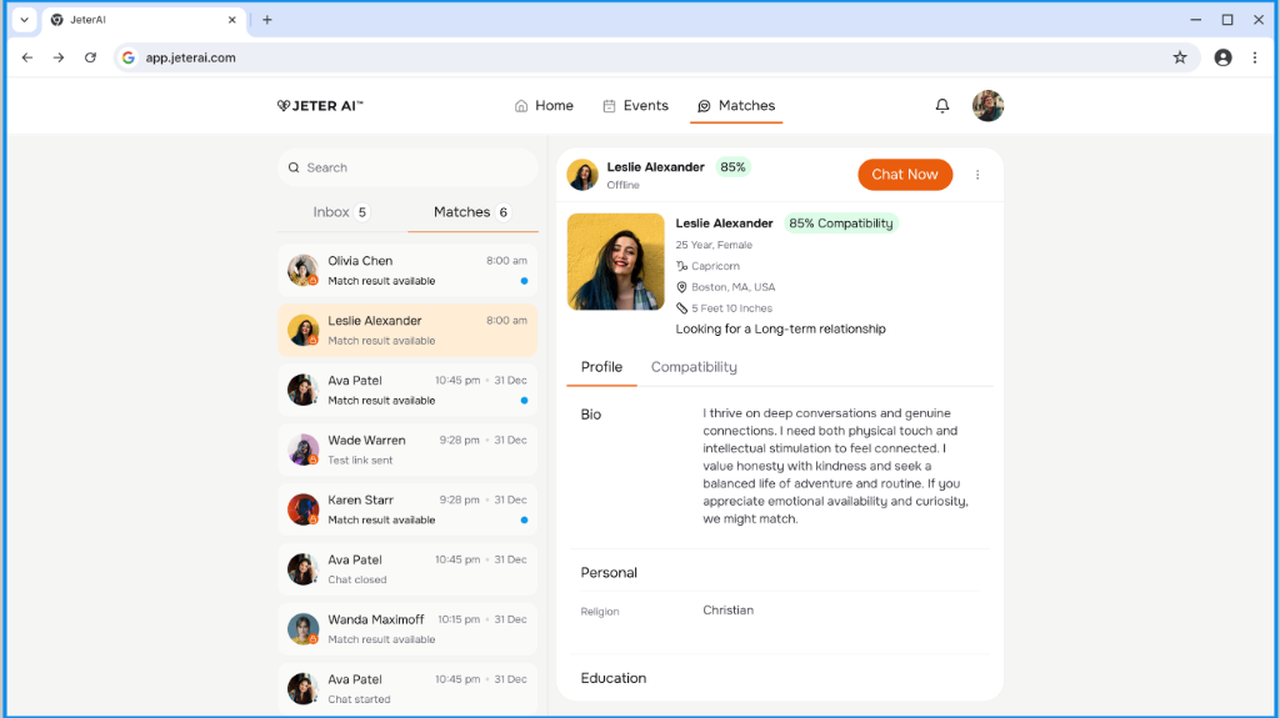The height and width of the screenshot is (718, 1280).
Task: Click the Boston, MA, USA text
Action: tap(733, 287)
